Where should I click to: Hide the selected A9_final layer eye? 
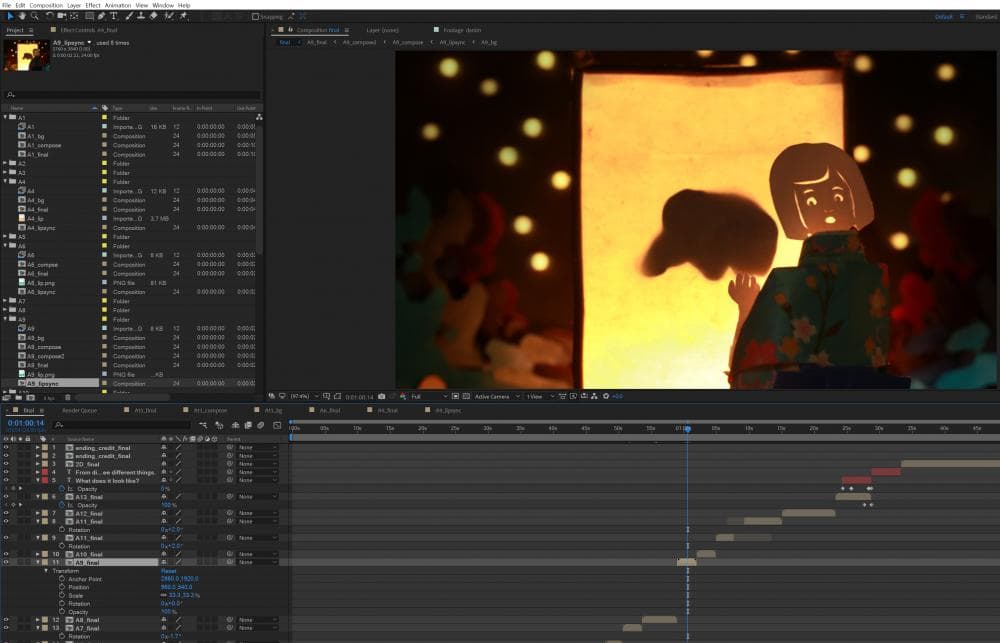point(6,563)
